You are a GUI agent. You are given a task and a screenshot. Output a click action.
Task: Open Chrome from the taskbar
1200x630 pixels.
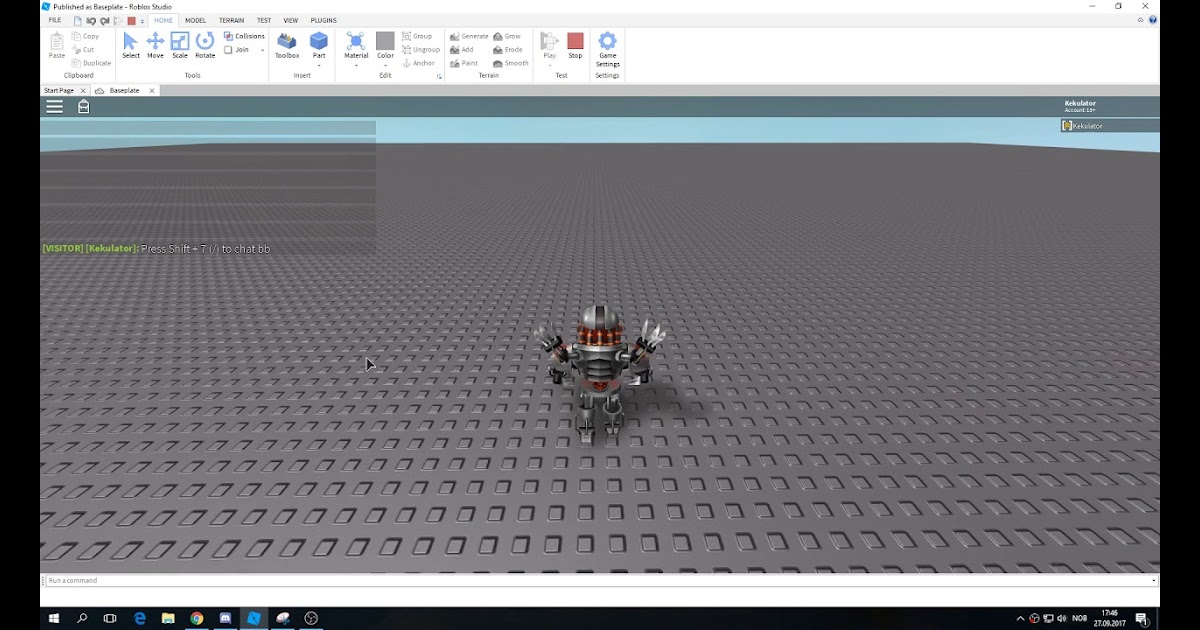pos(197,619)
